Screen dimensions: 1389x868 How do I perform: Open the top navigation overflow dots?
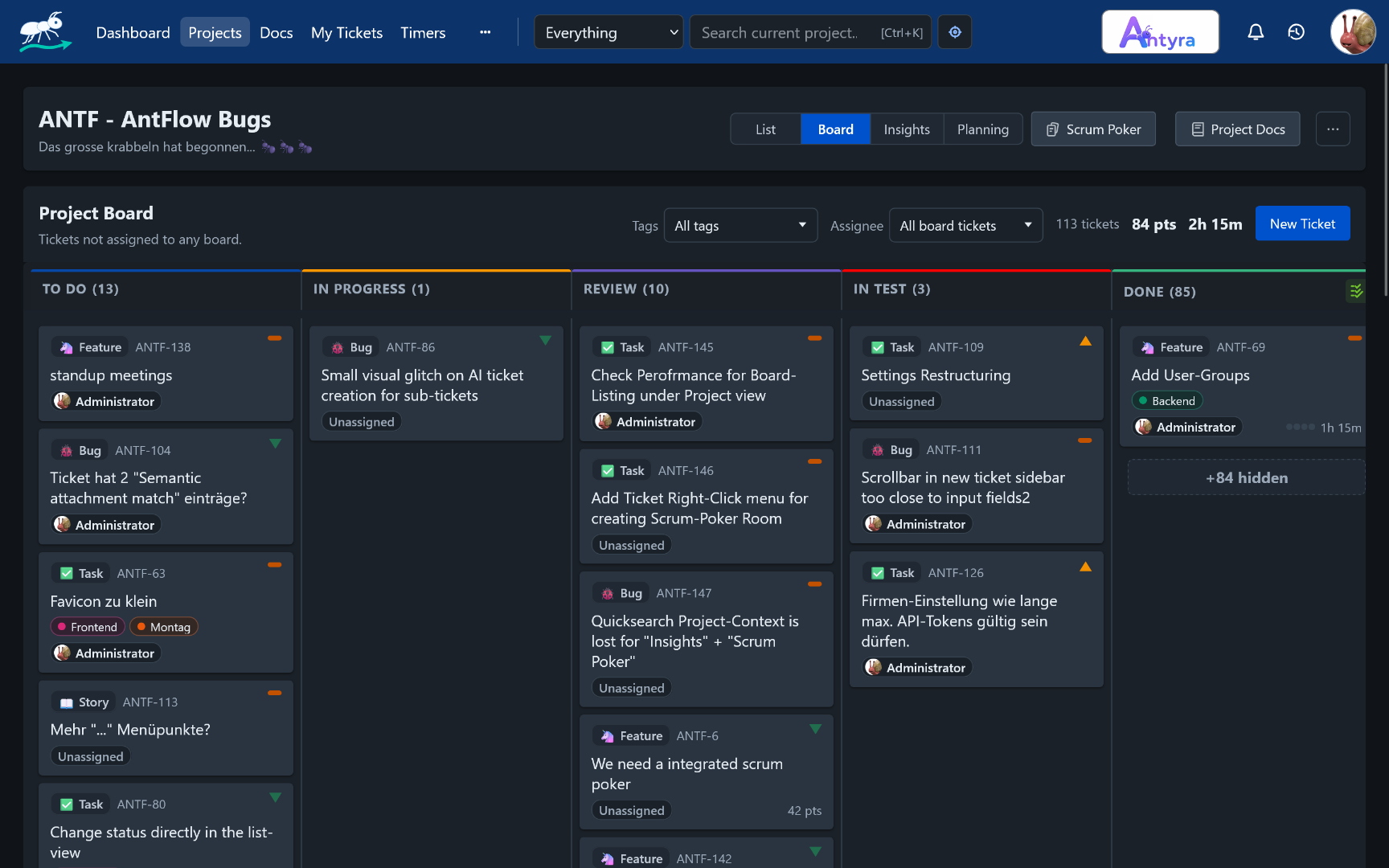tap(485, 32)
